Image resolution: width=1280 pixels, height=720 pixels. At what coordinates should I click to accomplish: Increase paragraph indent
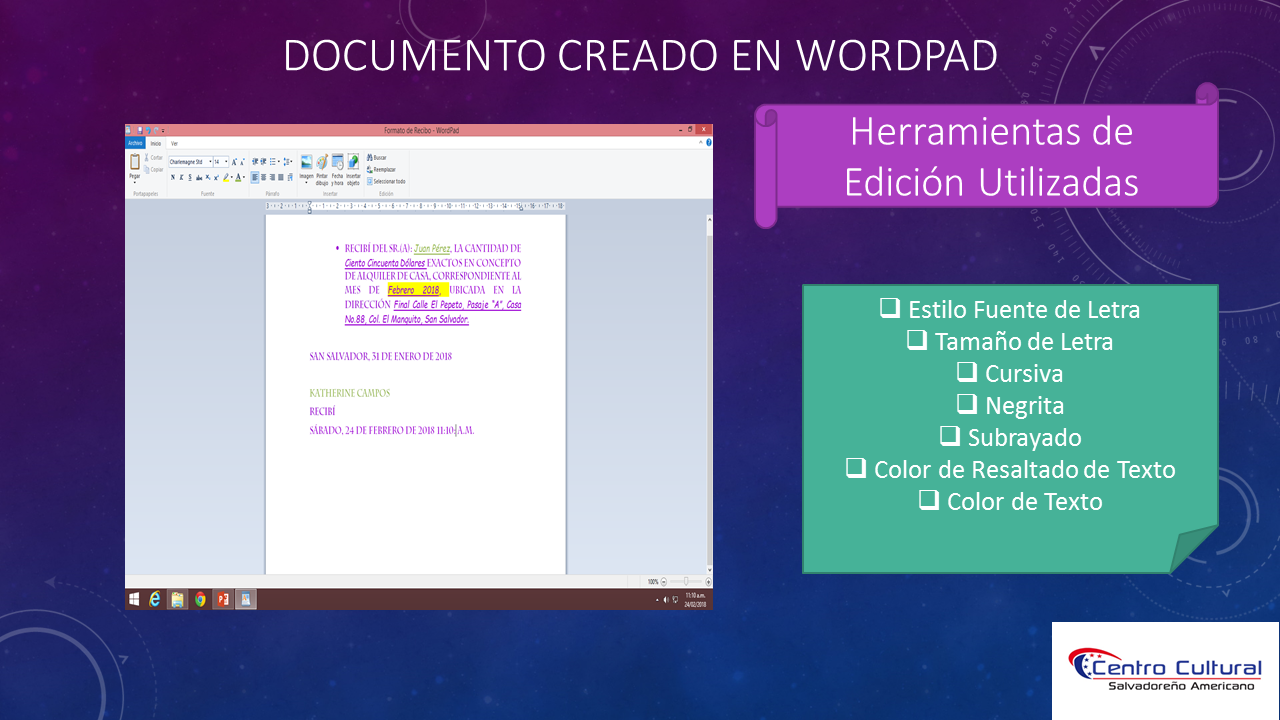point(263,161)
